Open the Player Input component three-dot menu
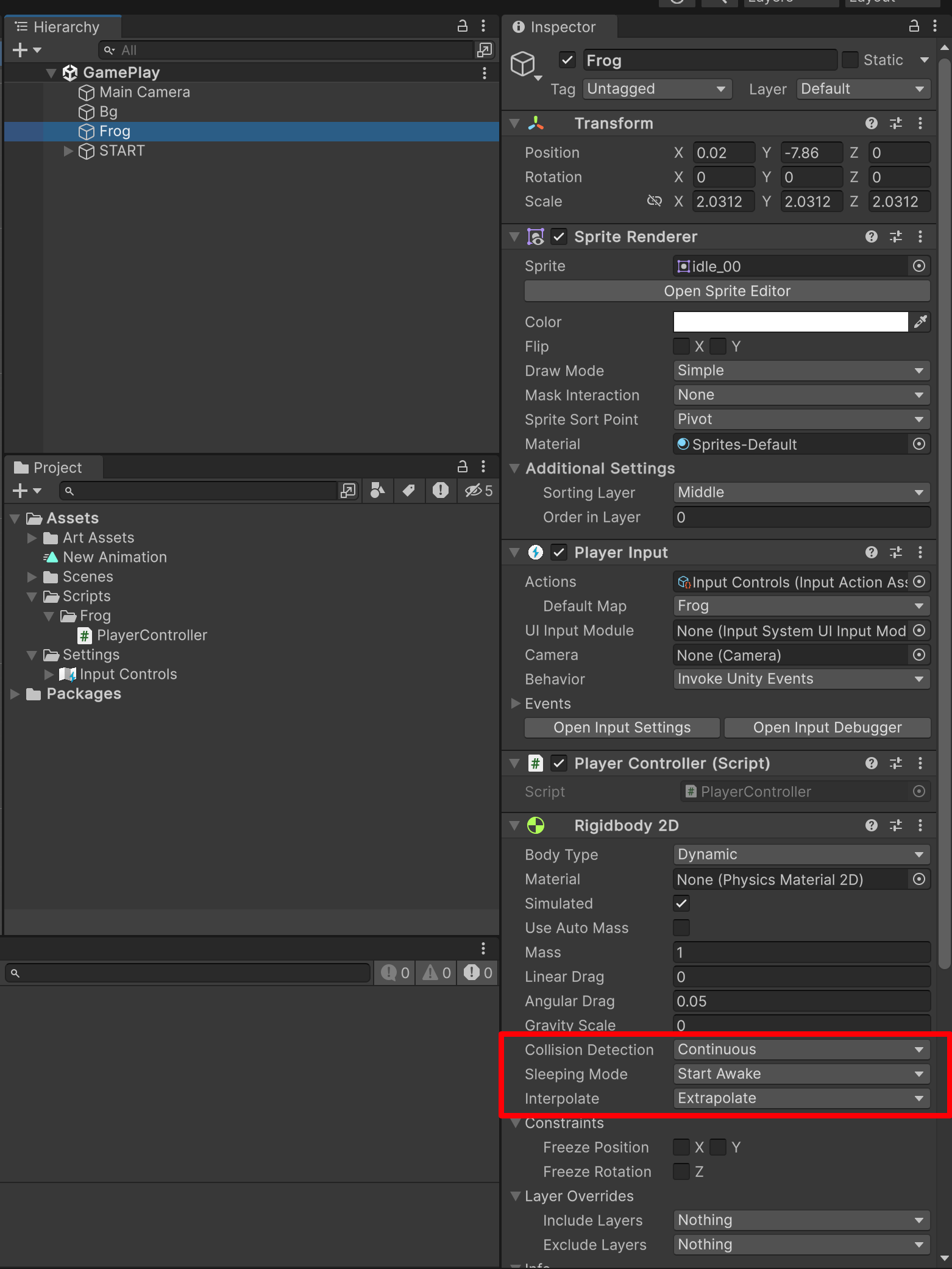 pos(920,552)
